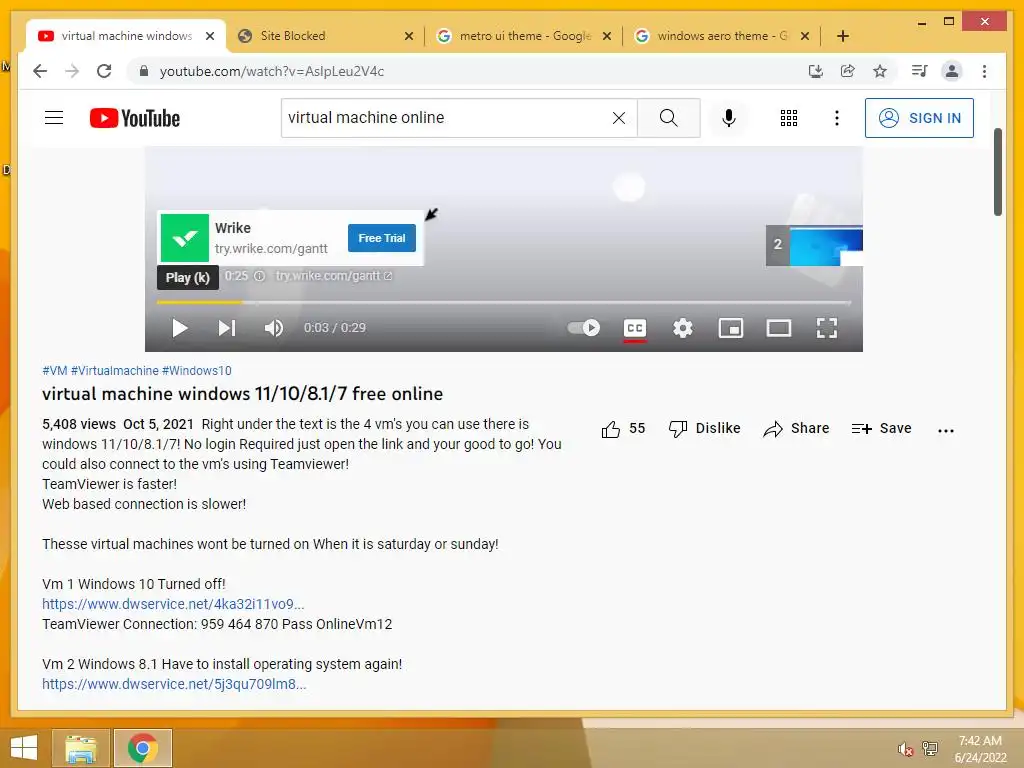Click the Dislike button
This screenshot has width=1024, height=768.
(x=705, y=428)
